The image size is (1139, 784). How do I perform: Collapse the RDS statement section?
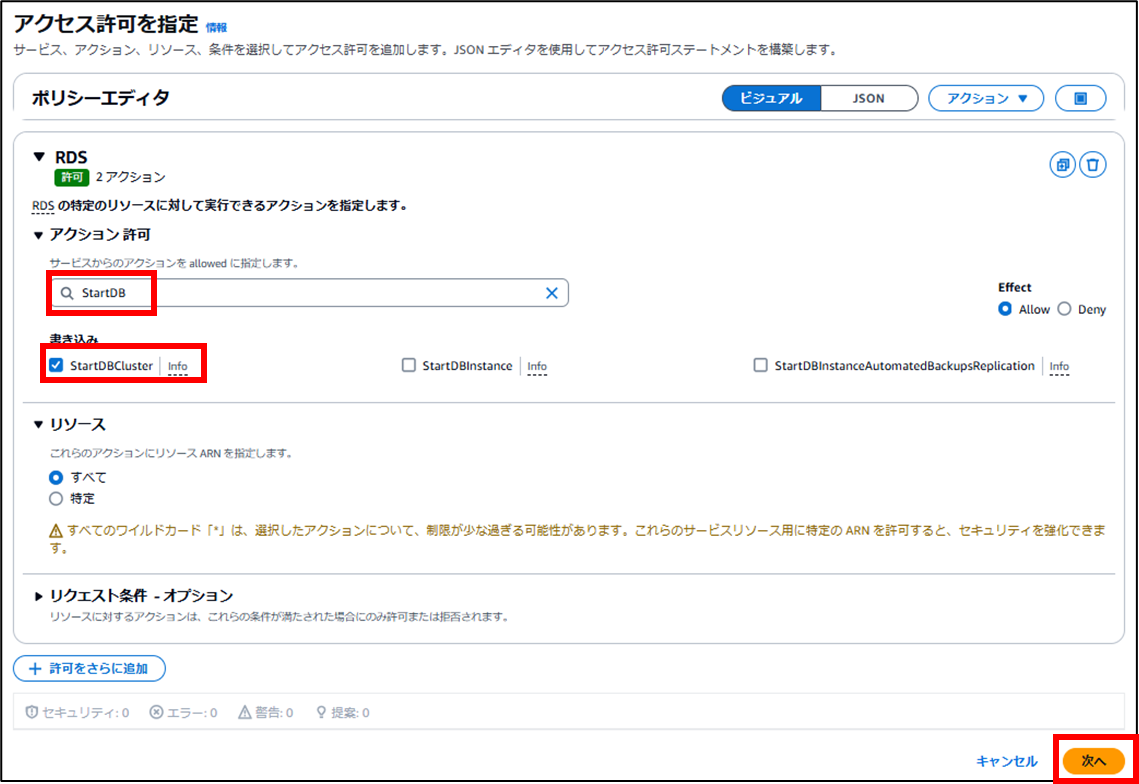tap(39, 157)
